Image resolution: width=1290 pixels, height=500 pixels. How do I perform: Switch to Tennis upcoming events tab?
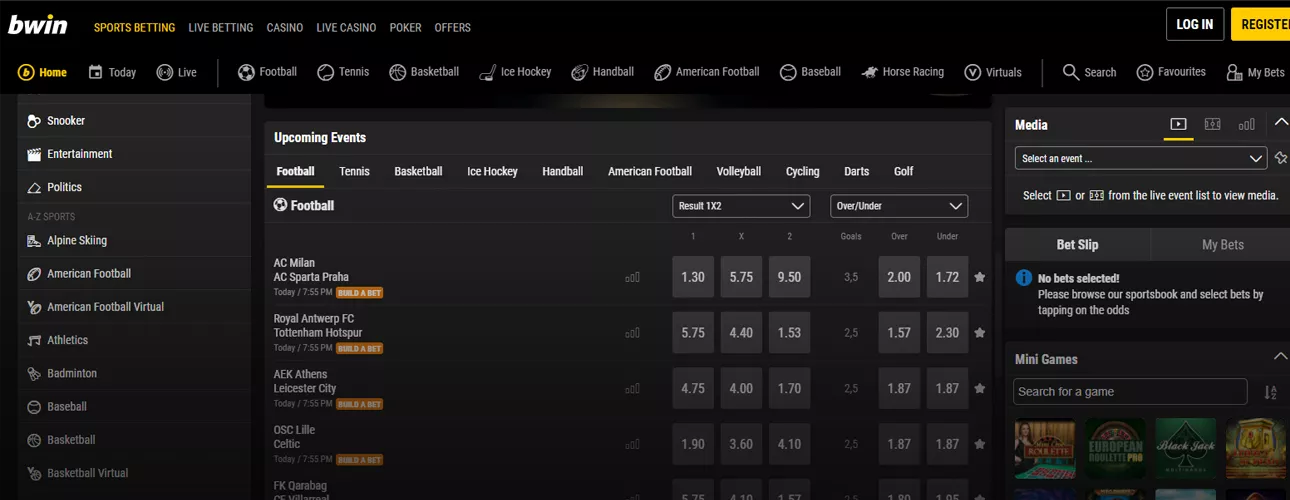pos(354,171)
